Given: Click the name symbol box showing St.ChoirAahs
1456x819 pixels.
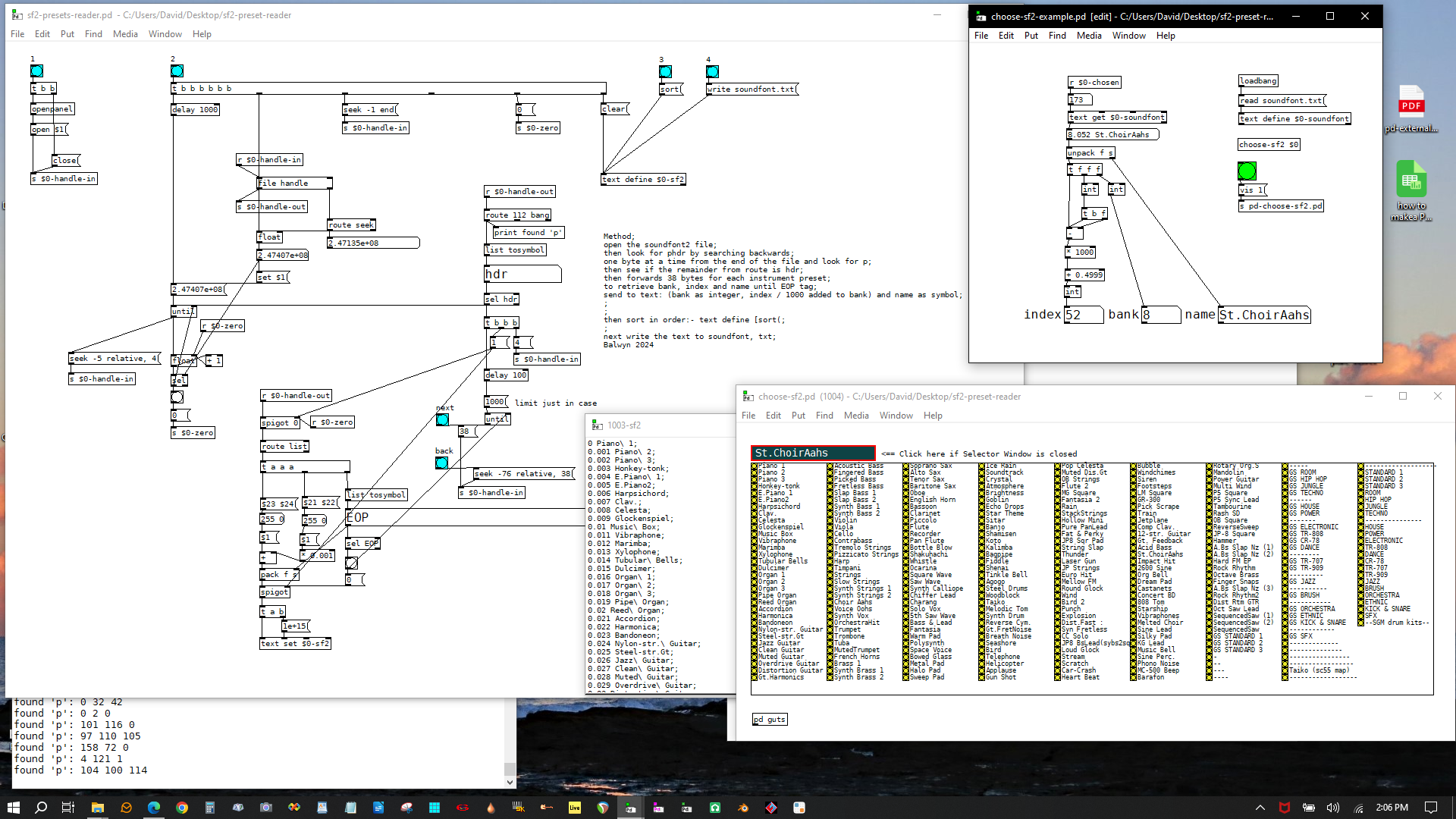Looking at the screenshot, I should 1264,315.
